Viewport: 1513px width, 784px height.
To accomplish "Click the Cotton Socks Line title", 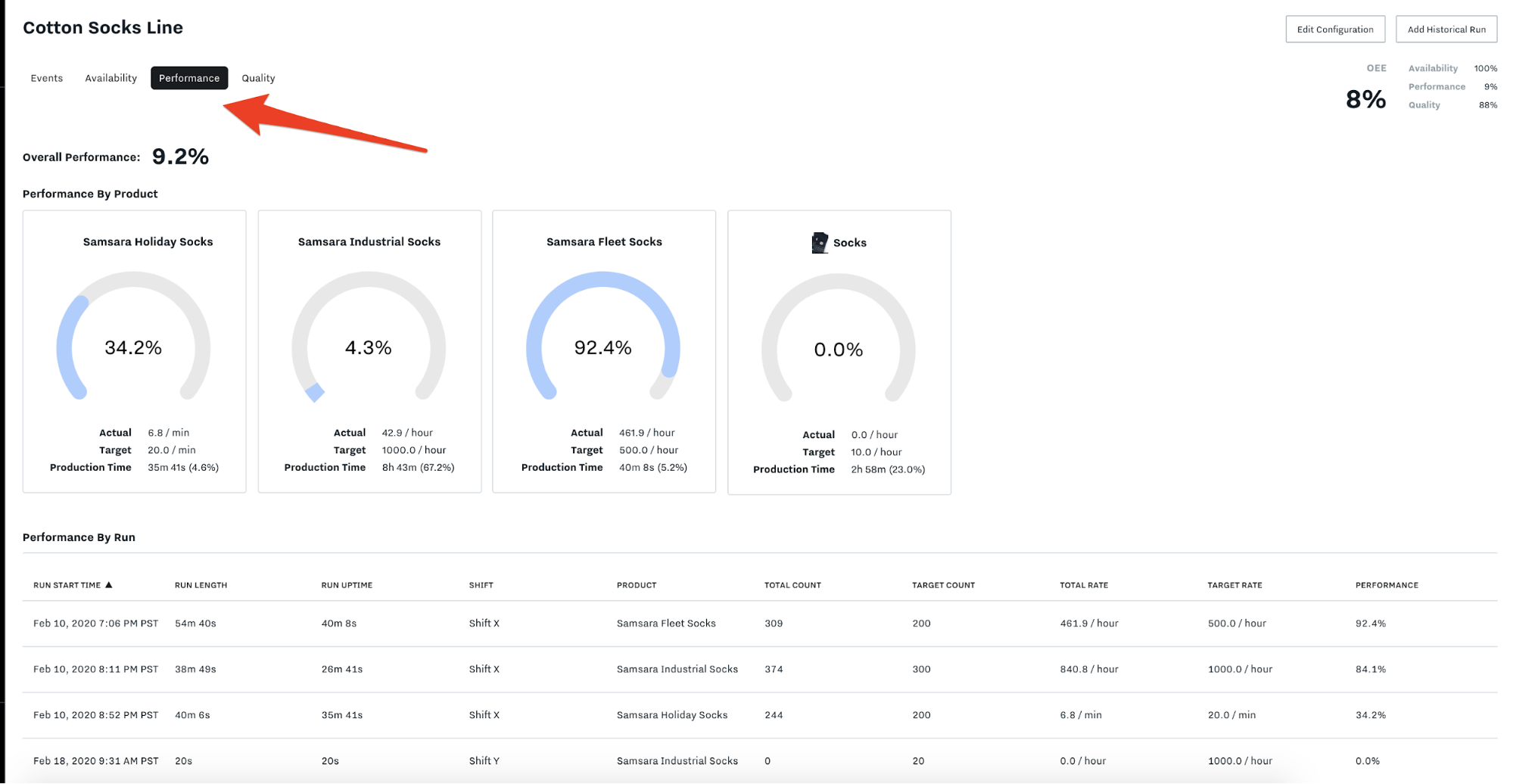I will 103,28.
